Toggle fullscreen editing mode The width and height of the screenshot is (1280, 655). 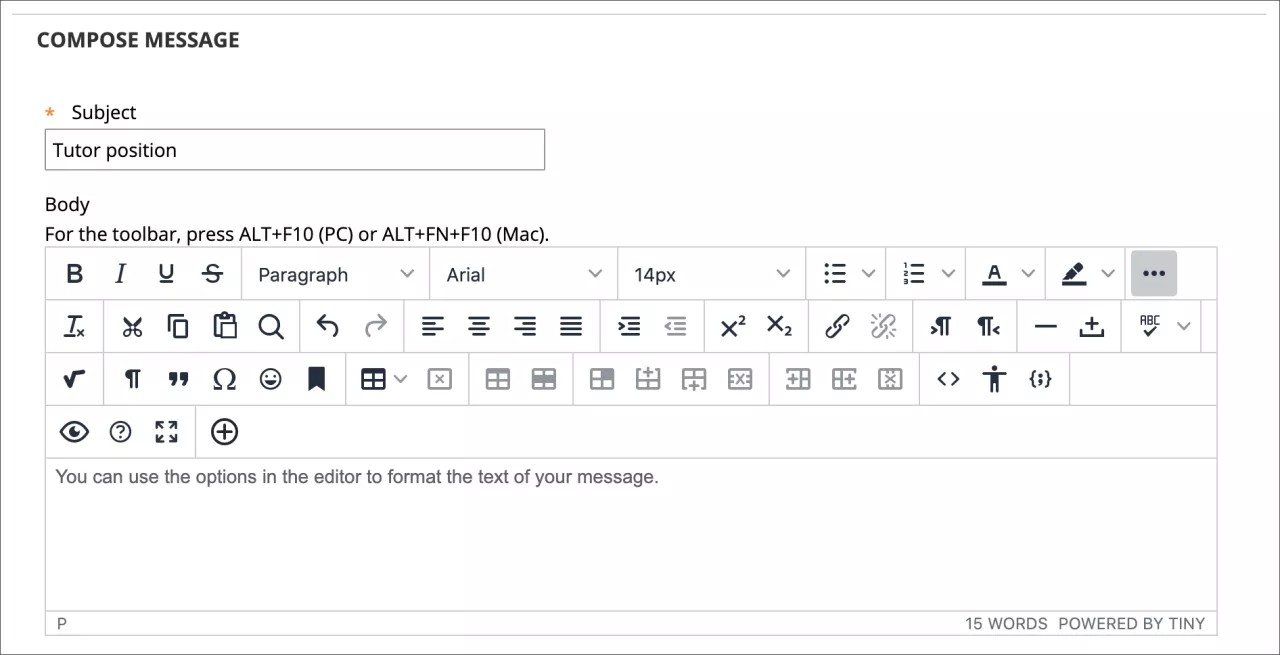pyautogui.click(x=166, y=431)
